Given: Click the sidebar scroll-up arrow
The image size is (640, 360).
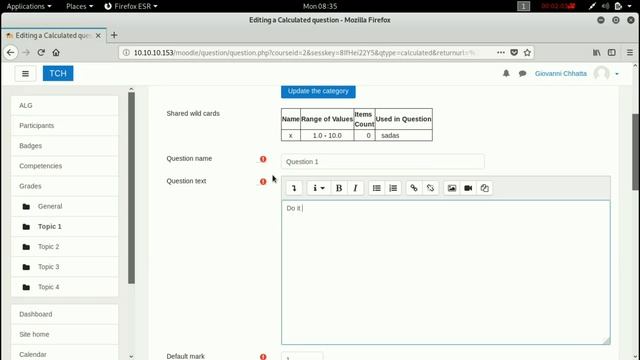Looking at the screenshot, I should [131, 89].
